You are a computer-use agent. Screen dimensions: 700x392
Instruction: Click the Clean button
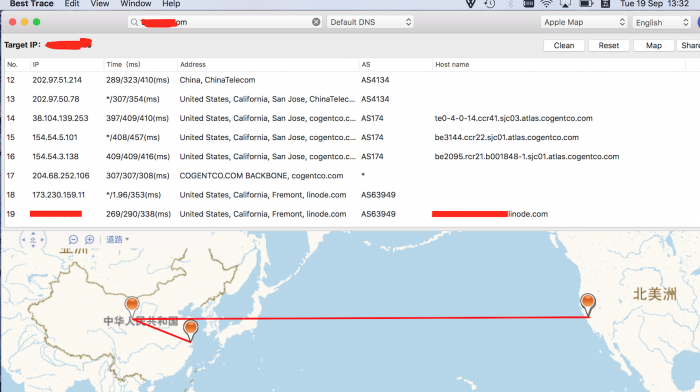(x=564, y=46)
